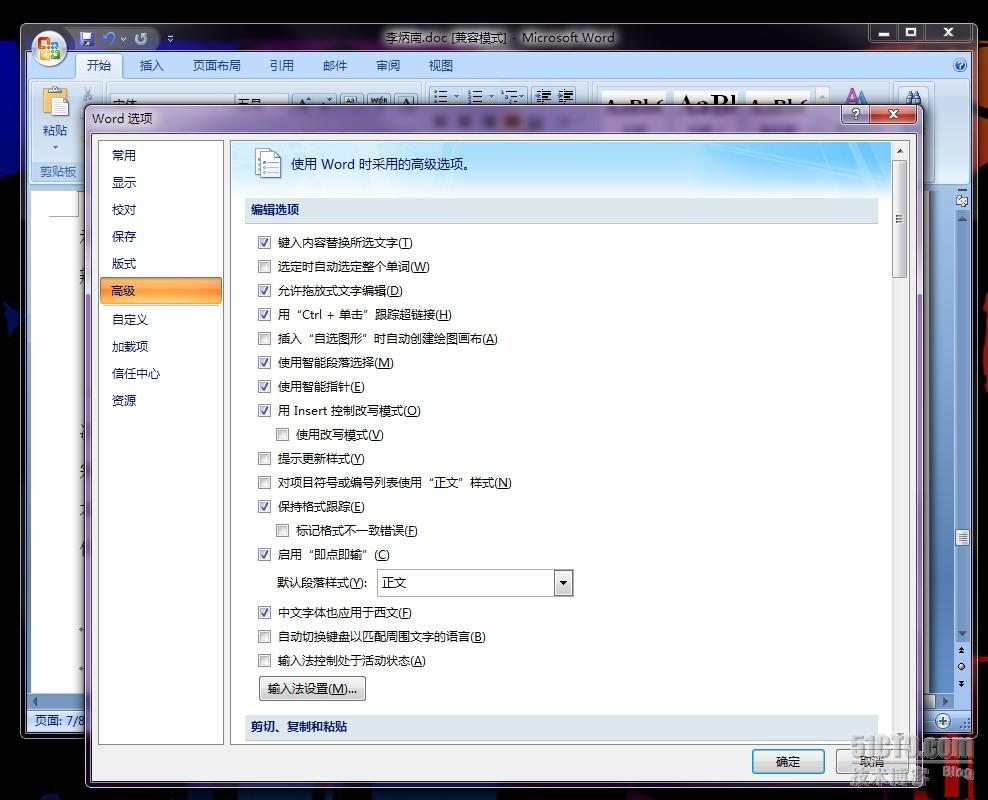
Task: Open the Office Button menu in Word
Action: pos(50,48)
